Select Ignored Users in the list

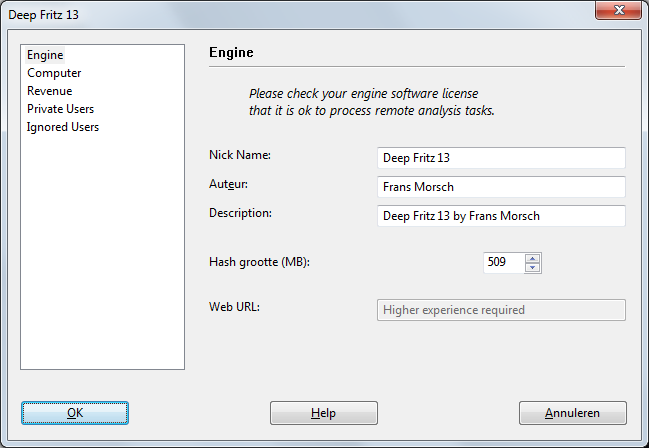point(62,127)
